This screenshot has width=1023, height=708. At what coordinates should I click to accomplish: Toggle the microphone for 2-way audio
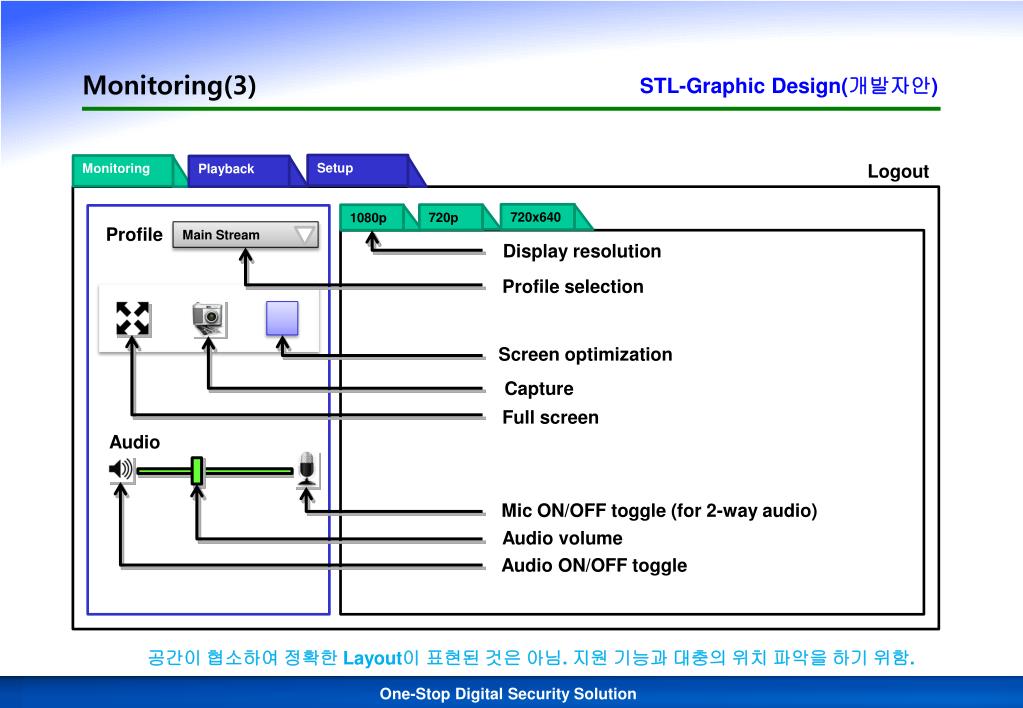pos(307,469)
